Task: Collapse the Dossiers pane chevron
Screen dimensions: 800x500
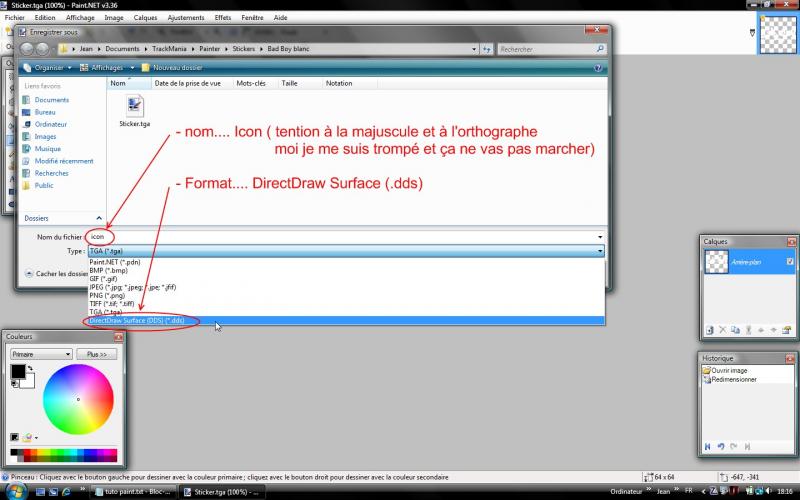Action: click(99, 218)
